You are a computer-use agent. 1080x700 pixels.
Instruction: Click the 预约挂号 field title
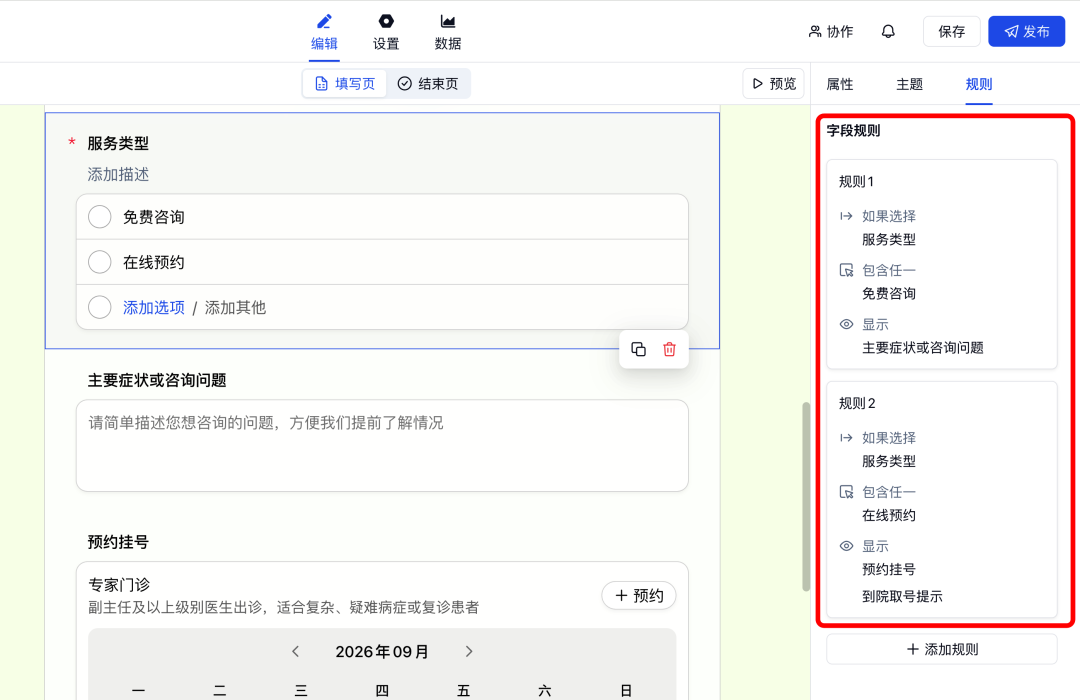pyautogui.click(x=118, y=542)
